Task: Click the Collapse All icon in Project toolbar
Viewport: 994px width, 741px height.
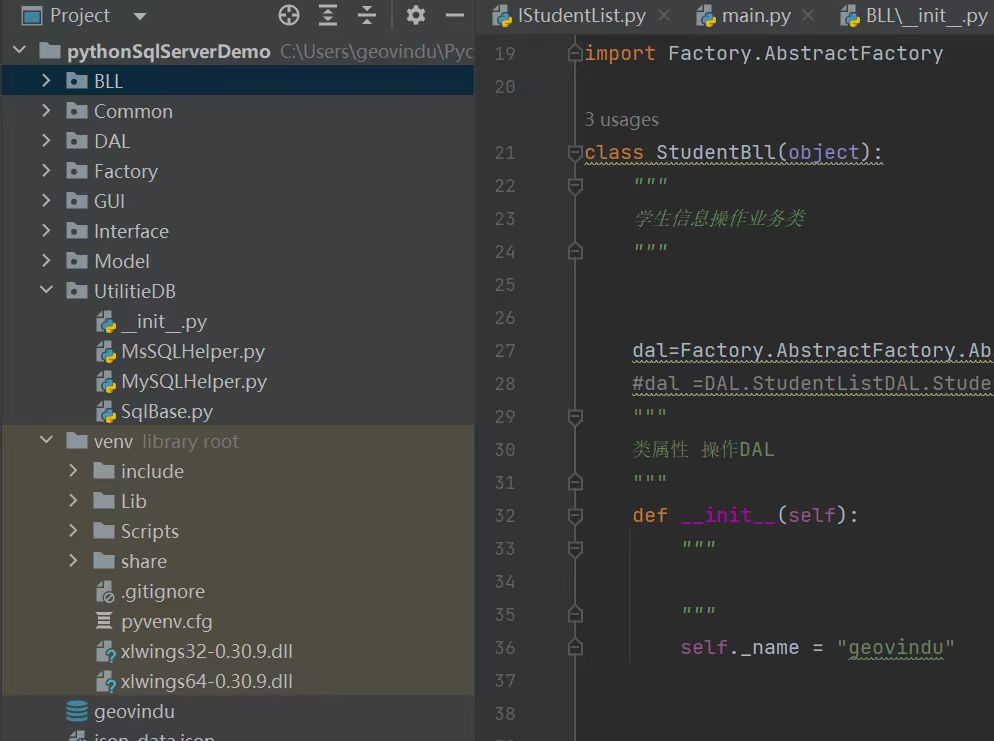Action: (x=367, y=15)
